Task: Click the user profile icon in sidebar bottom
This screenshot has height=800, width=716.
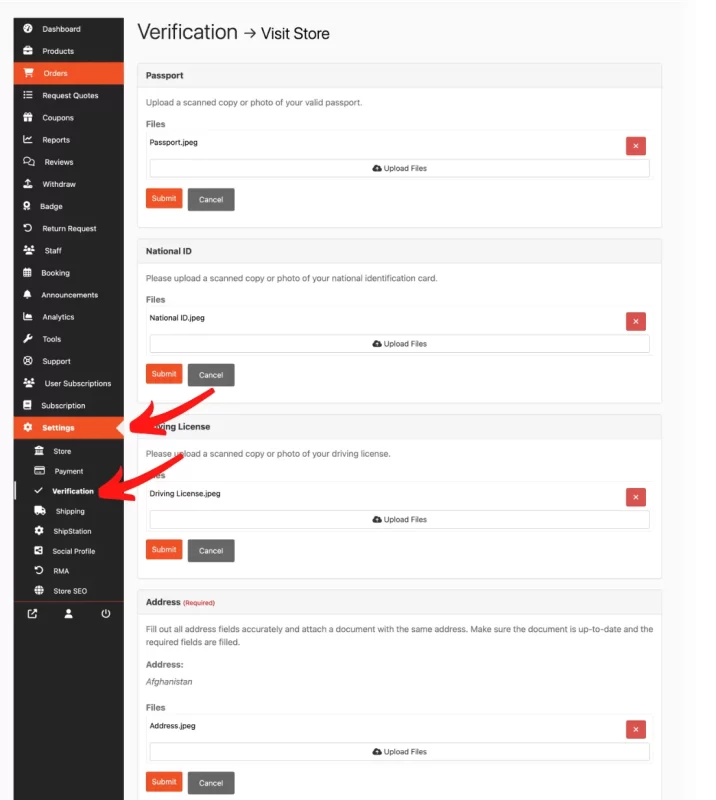Action: (69, 614)
